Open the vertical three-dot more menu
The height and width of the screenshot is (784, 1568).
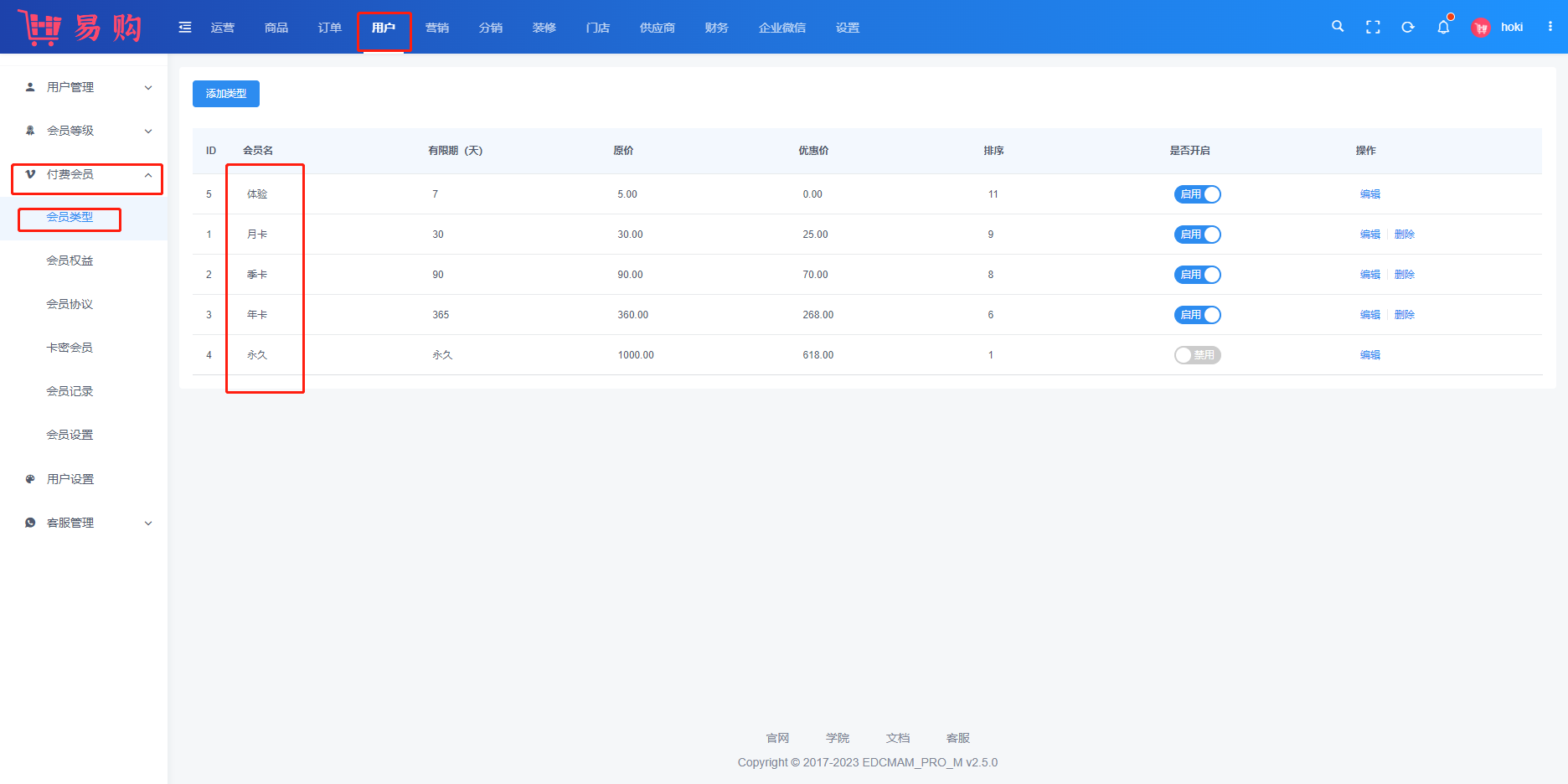[x=1550, y=27]
